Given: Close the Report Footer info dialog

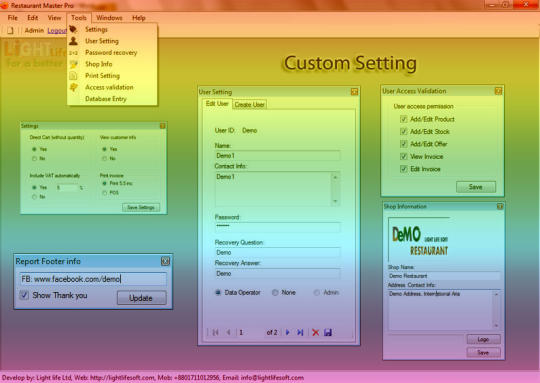Looking at the screenshot, I should [165, 261].
